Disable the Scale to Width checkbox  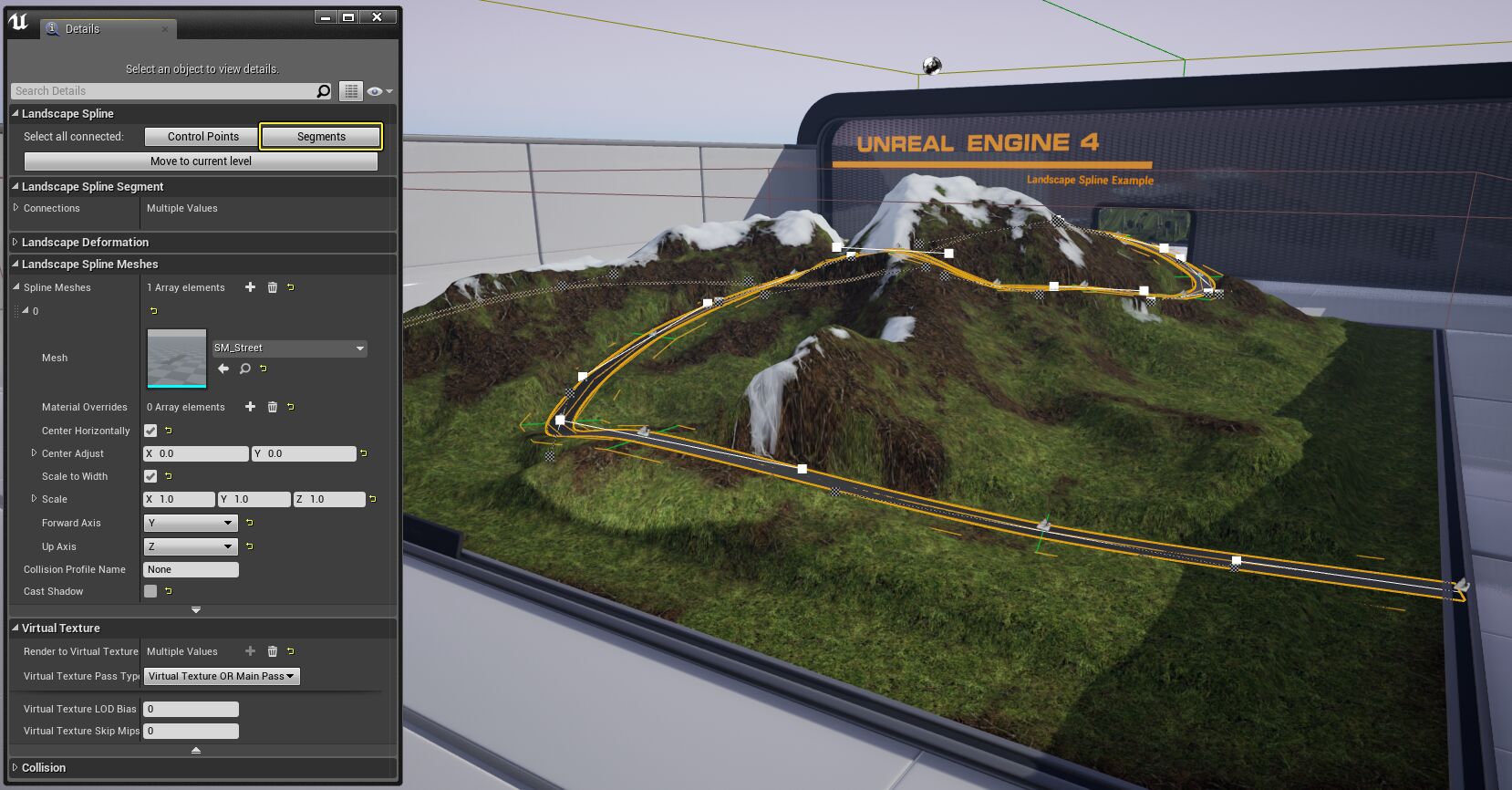click(150, 476)
